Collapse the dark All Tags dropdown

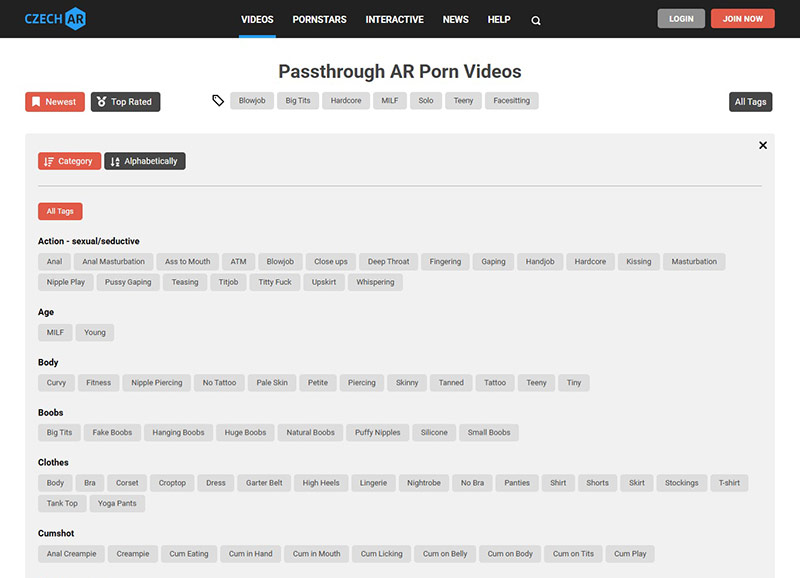750,102
